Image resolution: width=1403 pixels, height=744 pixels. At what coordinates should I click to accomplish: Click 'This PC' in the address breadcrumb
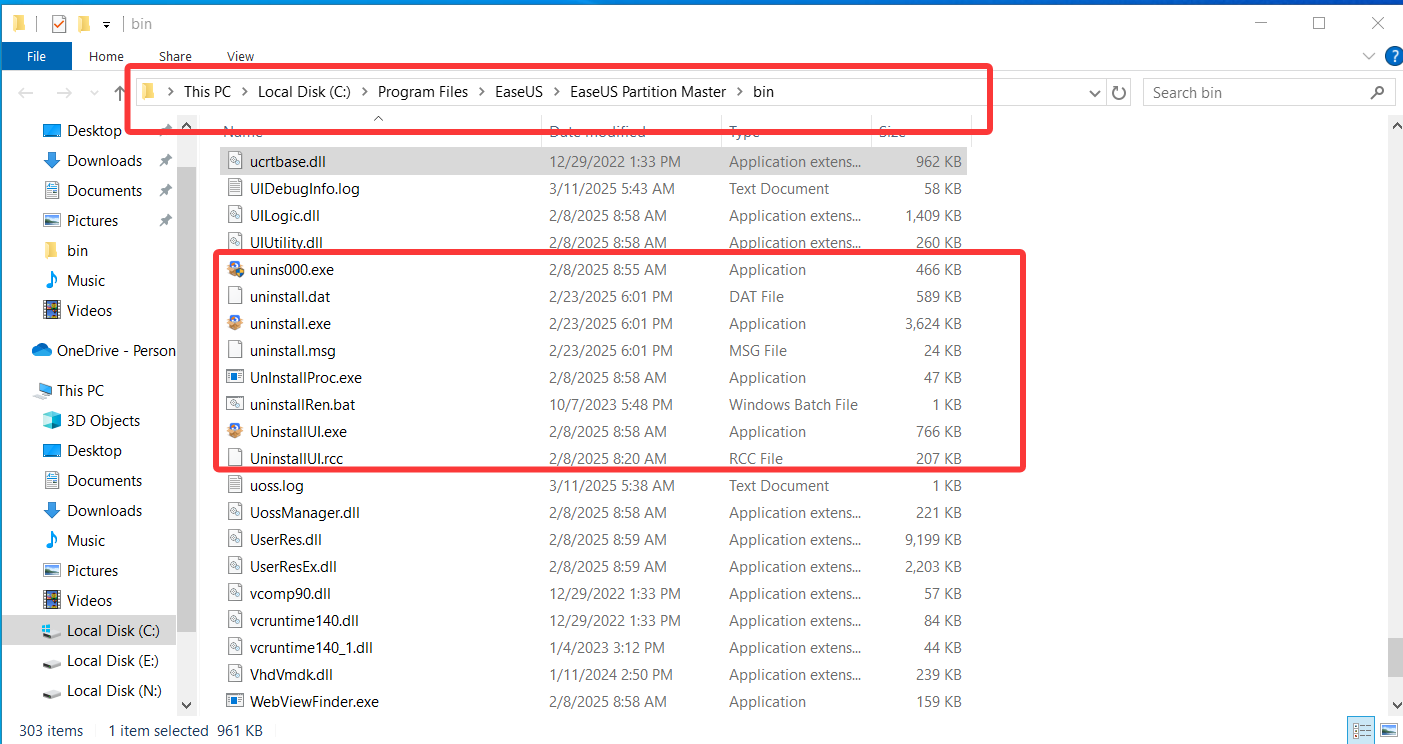[207, 92]
